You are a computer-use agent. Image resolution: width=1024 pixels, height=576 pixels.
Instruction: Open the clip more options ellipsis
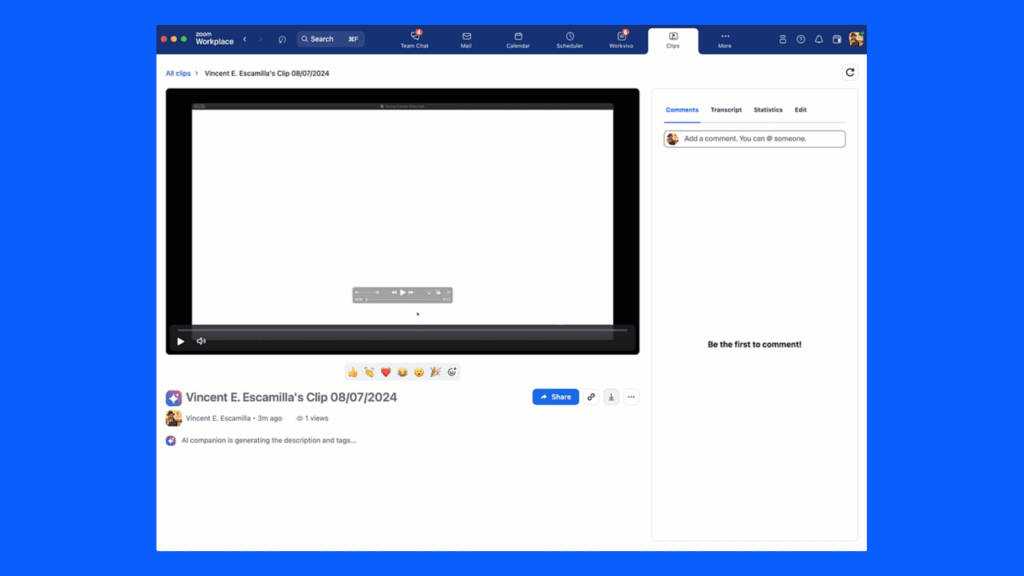[631, 397]
